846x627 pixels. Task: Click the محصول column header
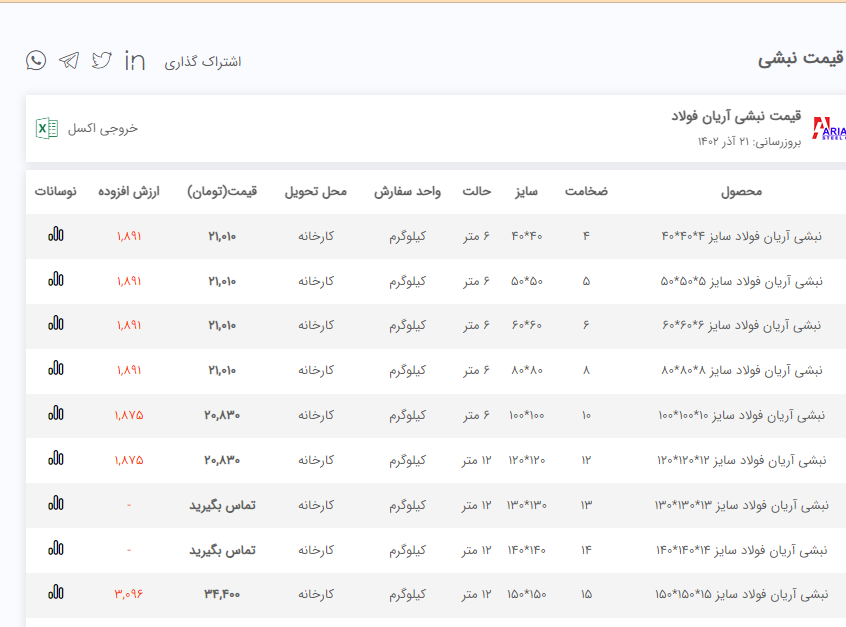tap(741, 191)
